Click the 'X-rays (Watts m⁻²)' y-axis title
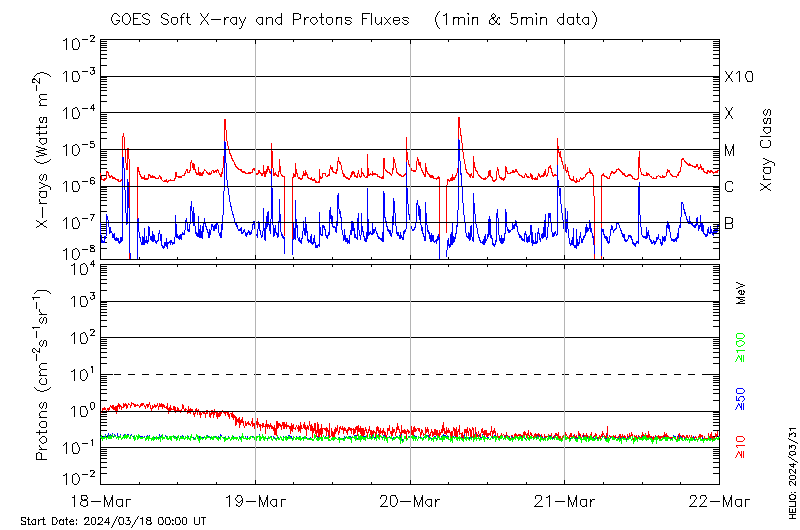Viewport: 800px width, 530px height. click(x=42, y=150)
